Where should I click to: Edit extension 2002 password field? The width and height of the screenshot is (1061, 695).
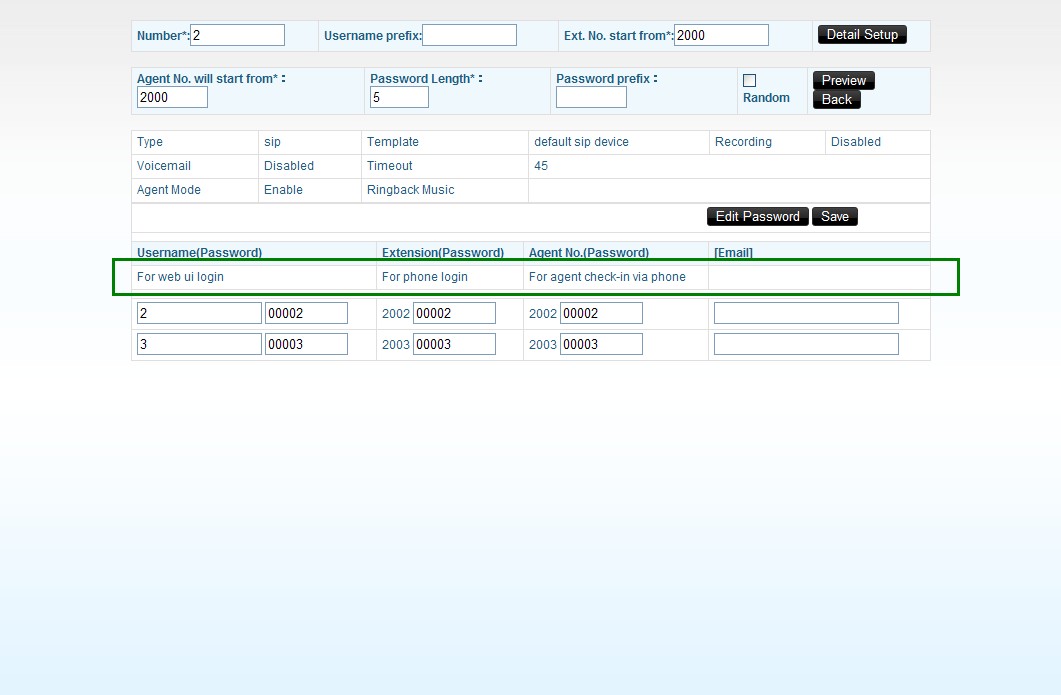tap(454, 313)
